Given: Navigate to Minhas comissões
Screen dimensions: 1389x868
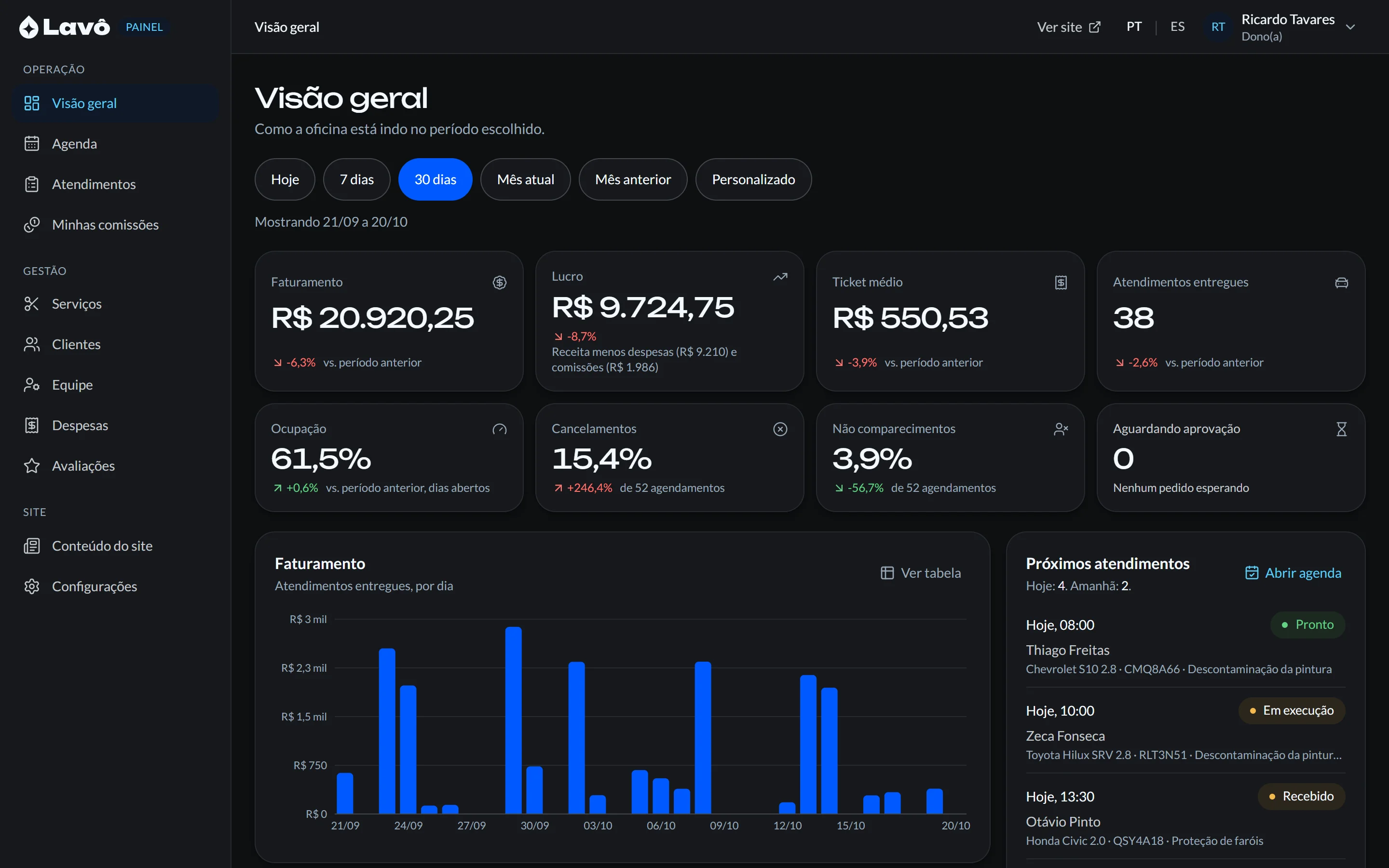Looking at the screenshot, I should [x=115, y=224].
